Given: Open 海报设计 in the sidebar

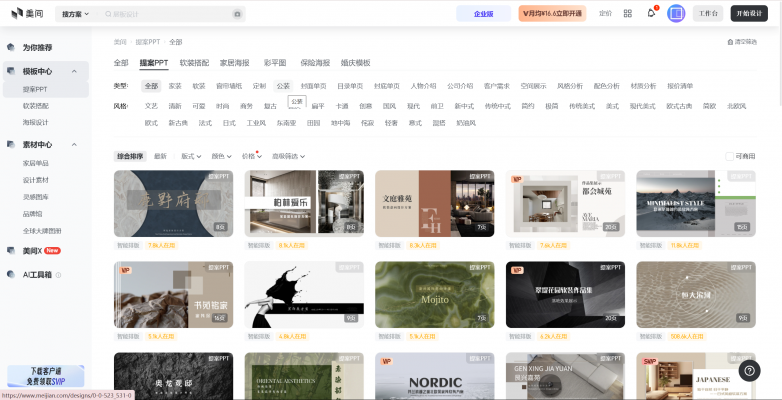Looking at the screenshot, I should coord(35,122).
